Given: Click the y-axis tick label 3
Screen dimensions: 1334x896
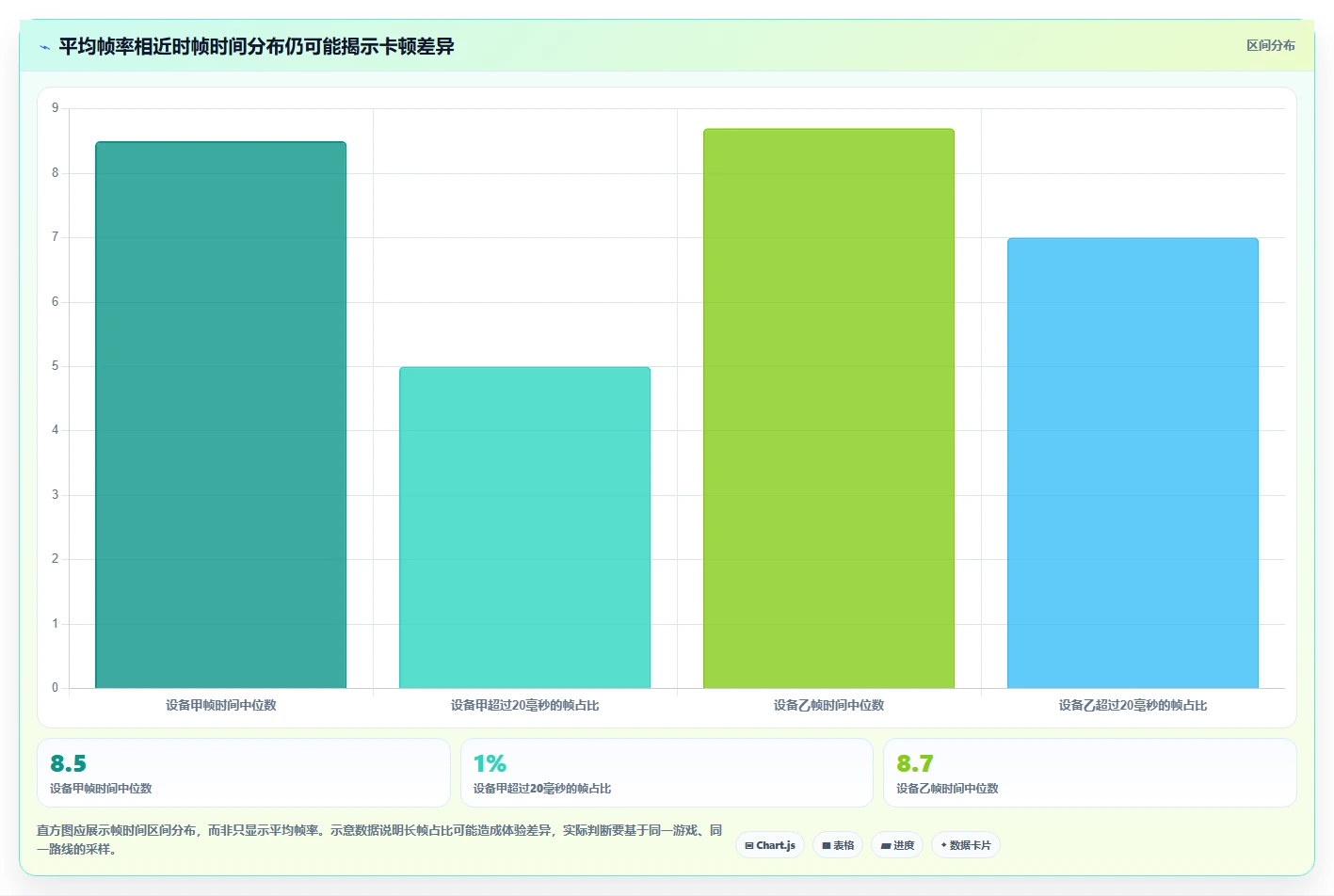Looking at the screenshot, I should pos(55,495).
